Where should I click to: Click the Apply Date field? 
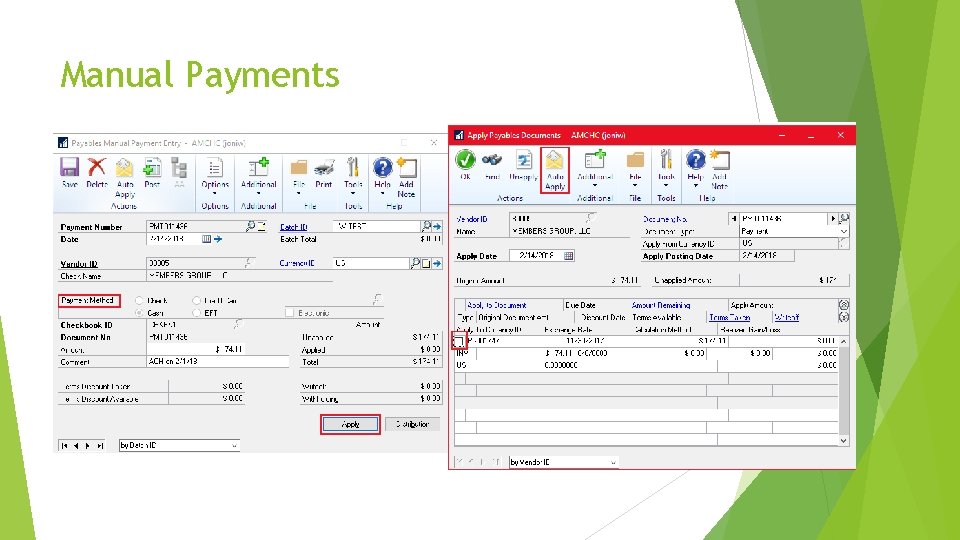[x=536, y=256]
